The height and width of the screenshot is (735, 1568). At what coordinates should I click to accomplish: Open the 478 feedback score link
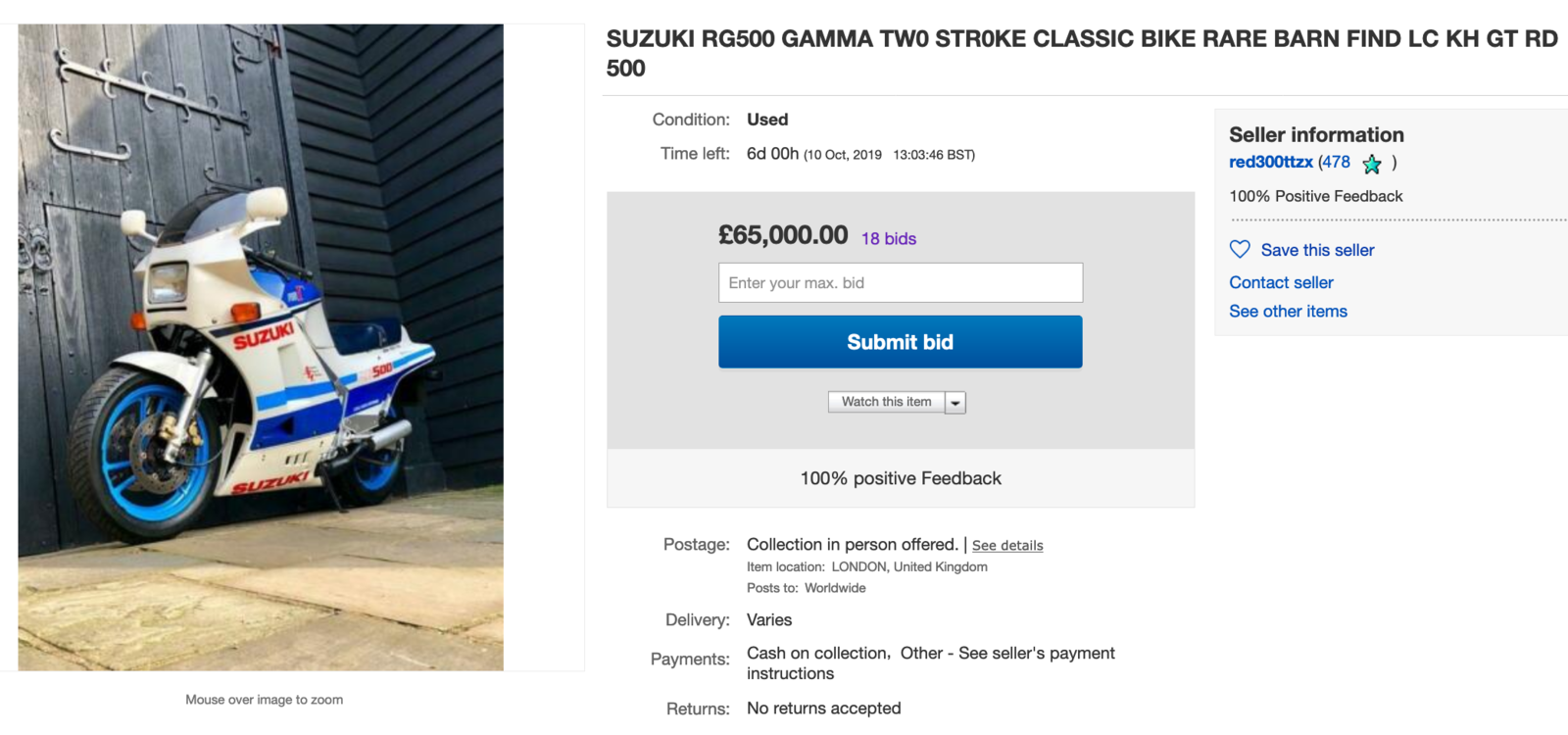(x=1336, y=163)
